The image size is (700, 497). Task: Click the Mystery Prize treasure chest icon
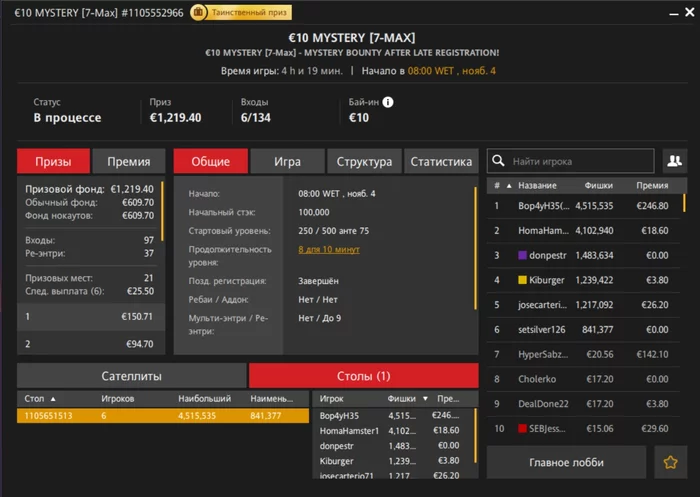pos(200,13)
